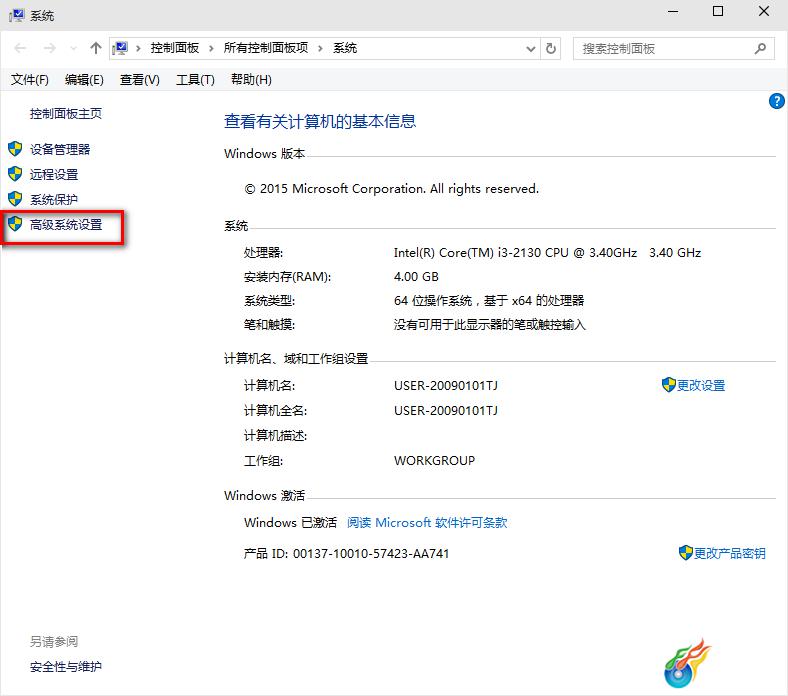Open 安全性与维护 link

coord(66,667)
